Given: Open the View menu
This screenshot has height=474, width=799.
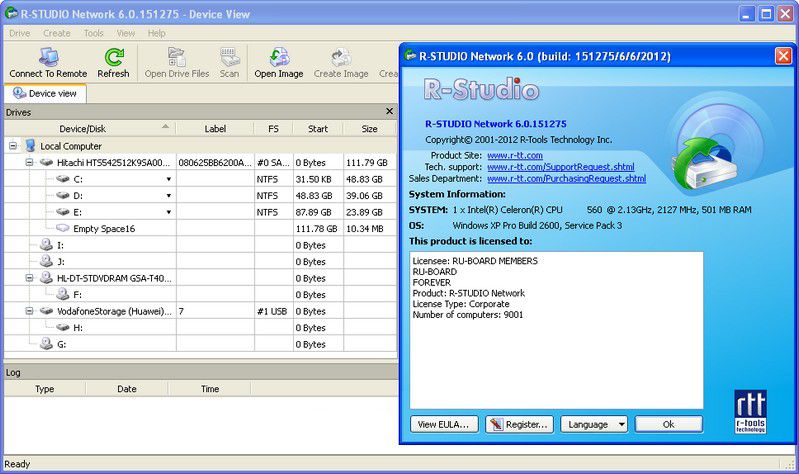Looking at the screenshot, I should [126, 33].
